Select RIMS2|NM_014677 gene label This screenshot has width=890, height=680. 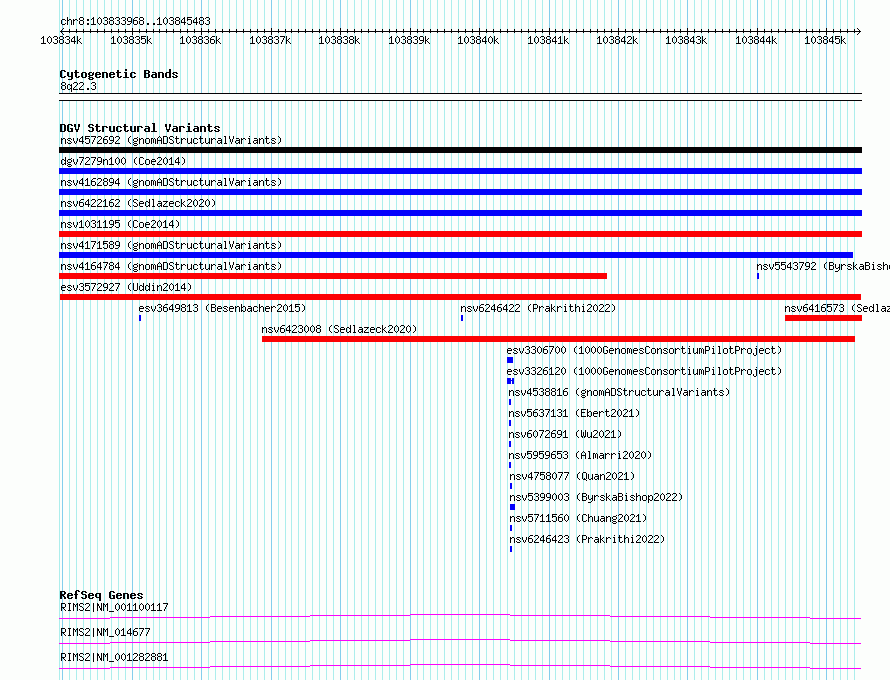[105, 632]
